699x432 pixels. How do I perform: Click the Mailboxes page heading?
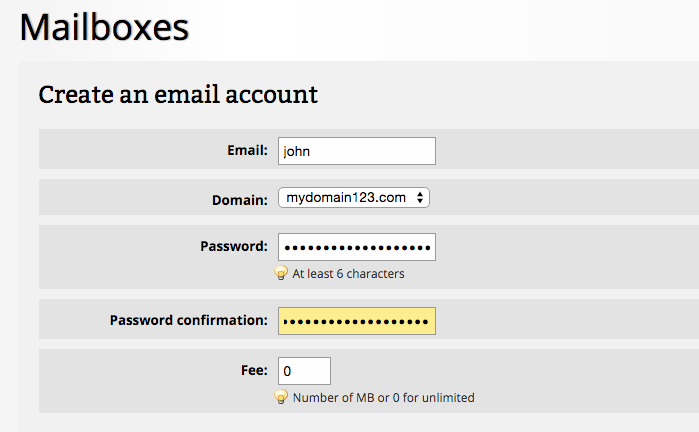(104, 27)
